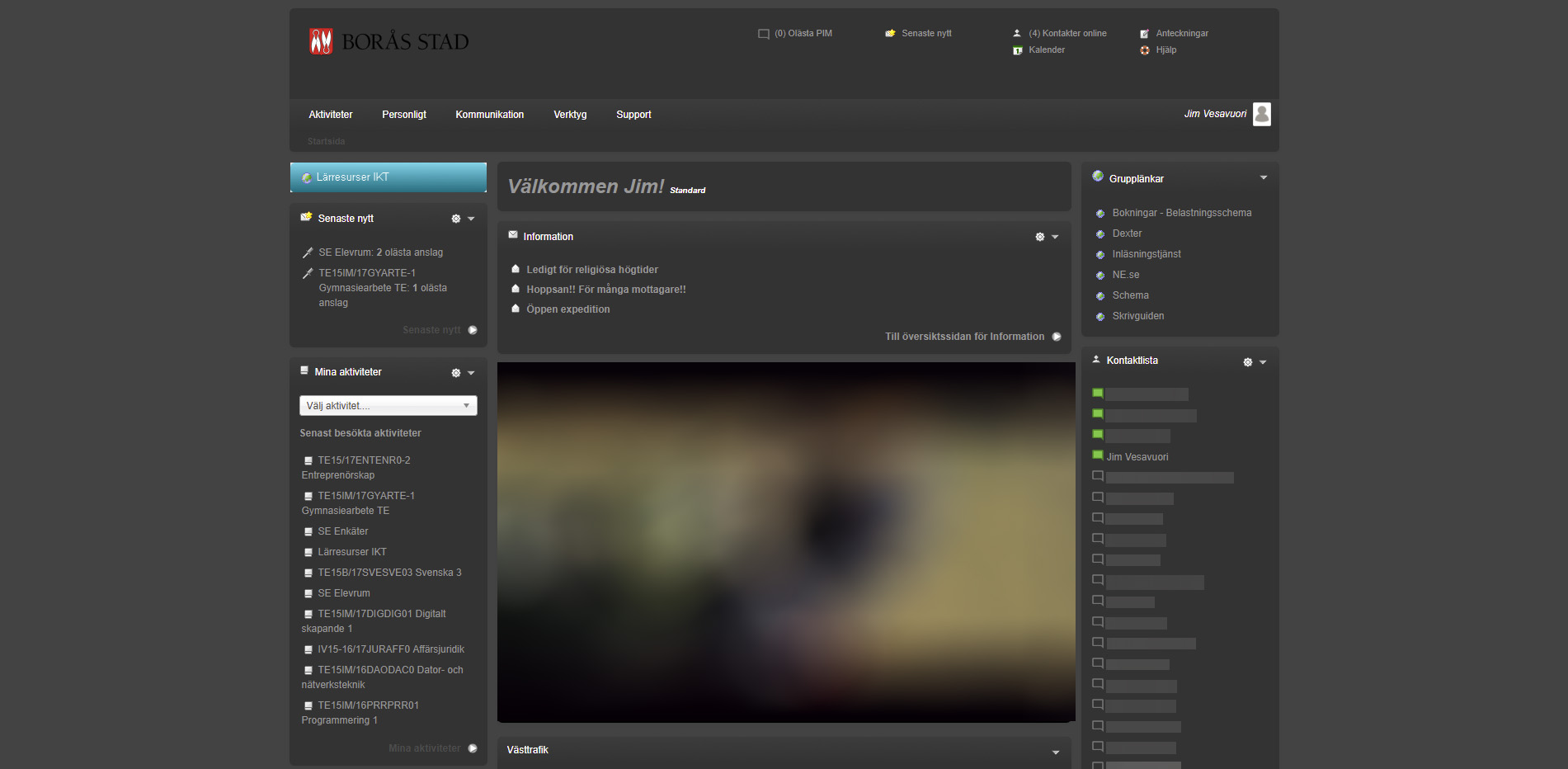
Task: Open settings gear in Mina aktiviteter panel
Action: [x=455, y=373]
